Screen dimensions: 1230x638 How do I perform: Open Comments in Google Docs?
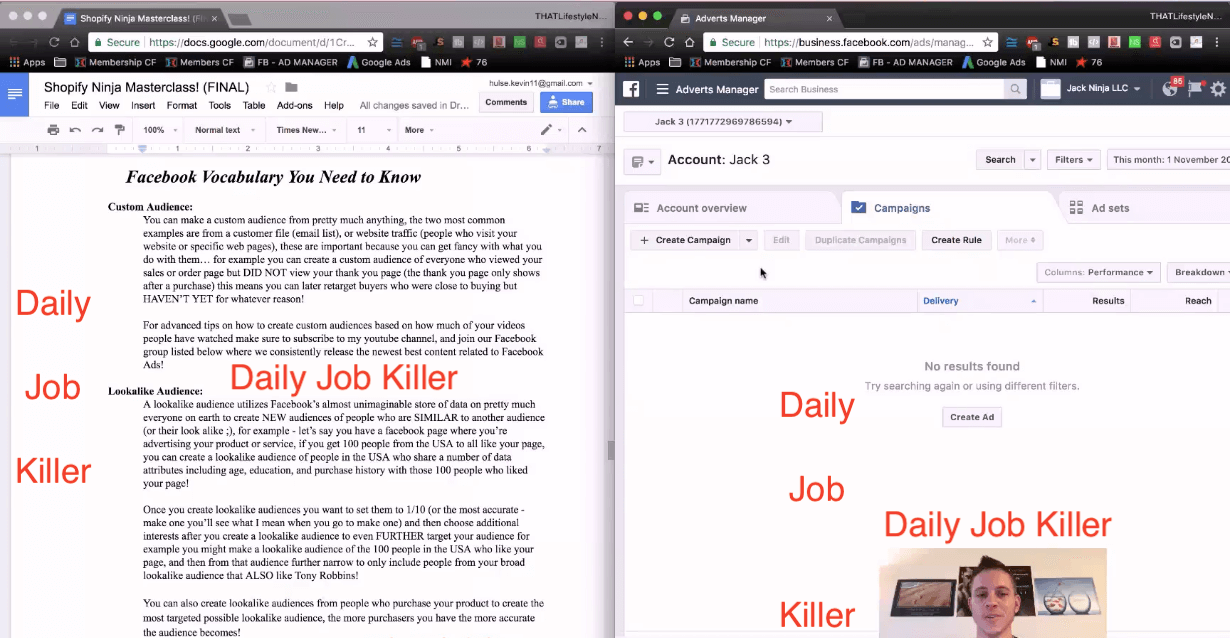point(506,102)
